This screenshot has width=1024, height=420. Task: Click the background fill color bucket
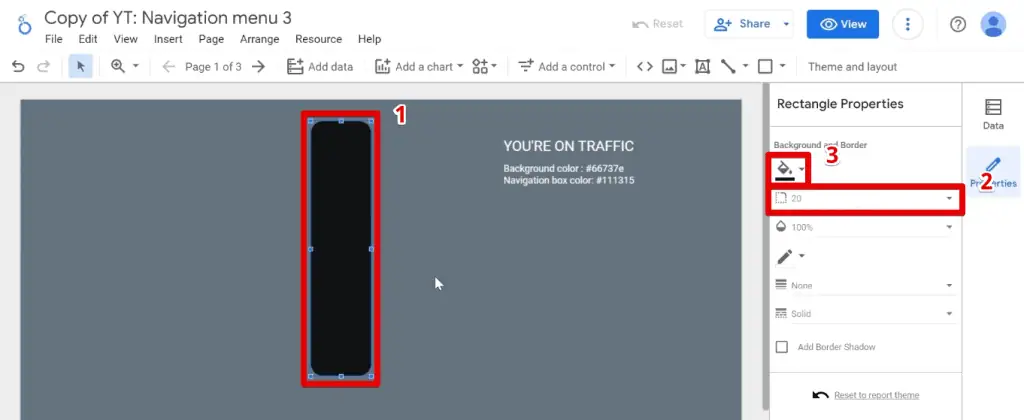click(785, 169)
